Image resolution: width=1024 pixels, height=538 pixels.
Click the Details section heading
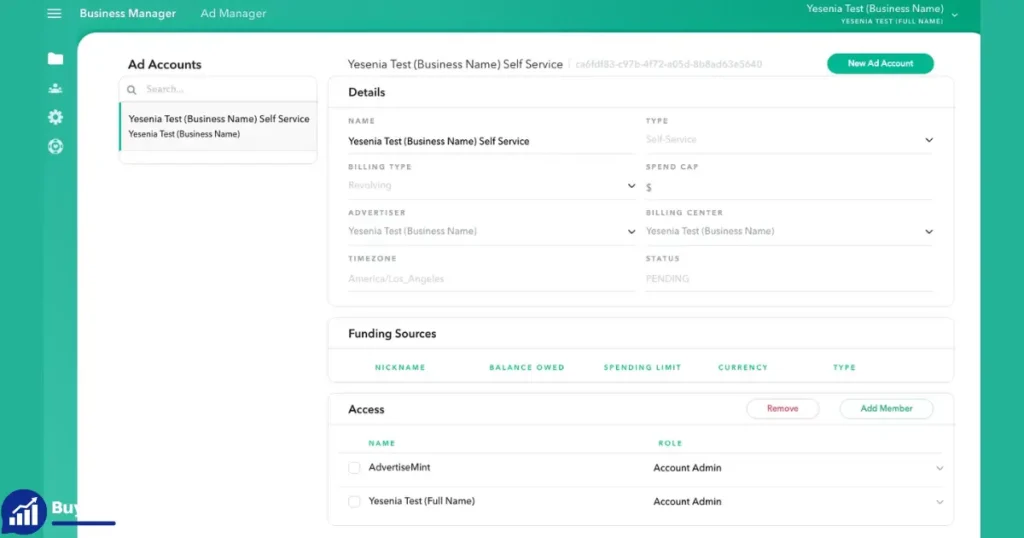(x=366, y=93)
